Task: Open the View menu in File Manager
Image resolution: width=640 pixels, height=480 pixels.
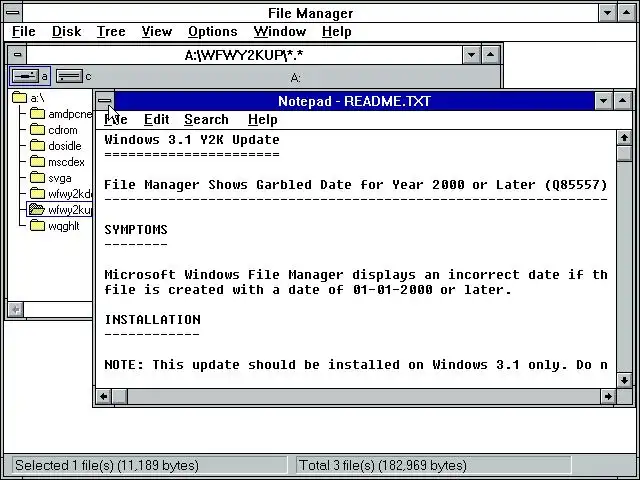Action: coord(157,31)
